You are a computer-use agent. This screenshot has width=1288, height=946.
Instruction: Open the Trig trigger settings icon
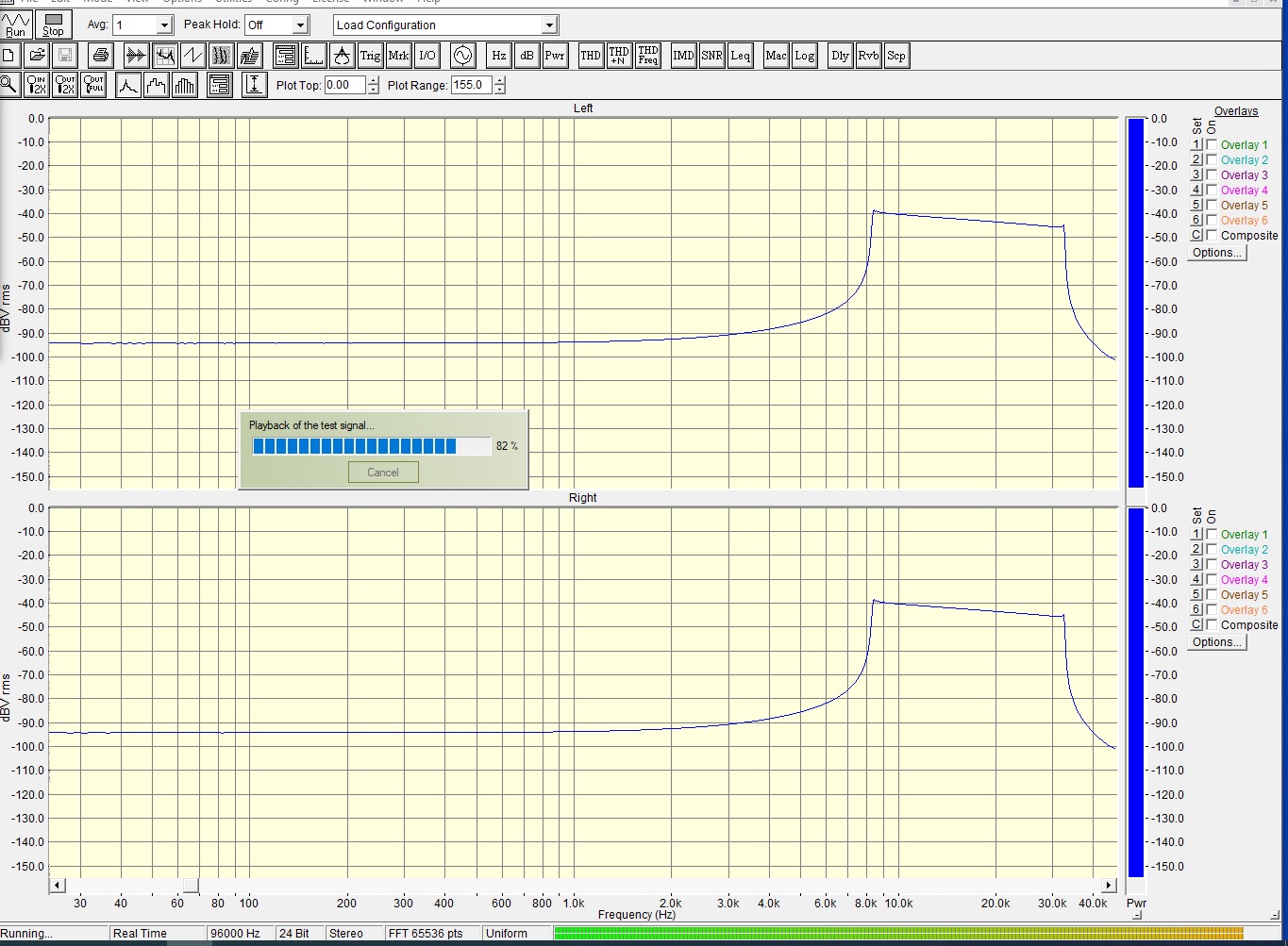click(370, 56)
